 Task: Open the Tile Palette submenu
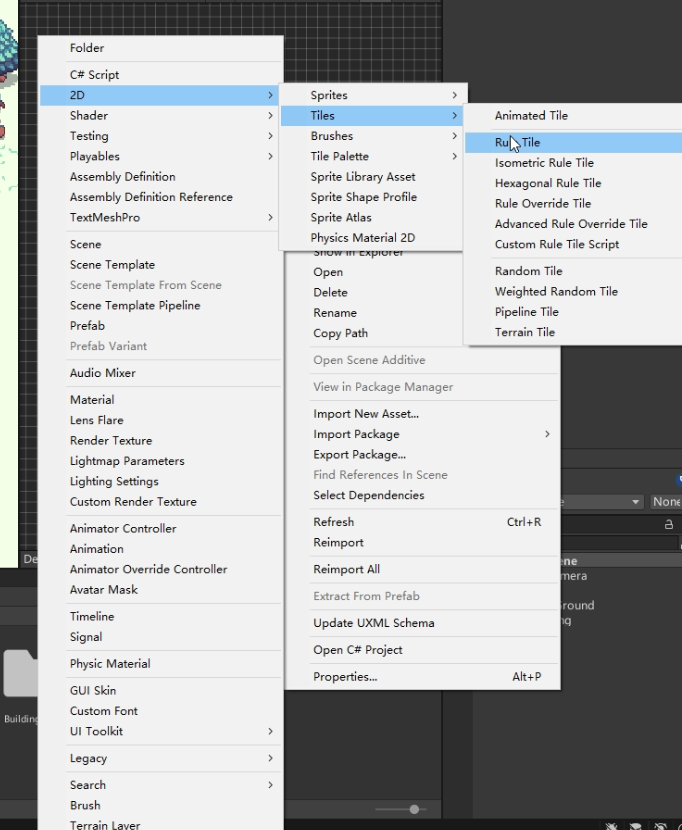(372, 156)
